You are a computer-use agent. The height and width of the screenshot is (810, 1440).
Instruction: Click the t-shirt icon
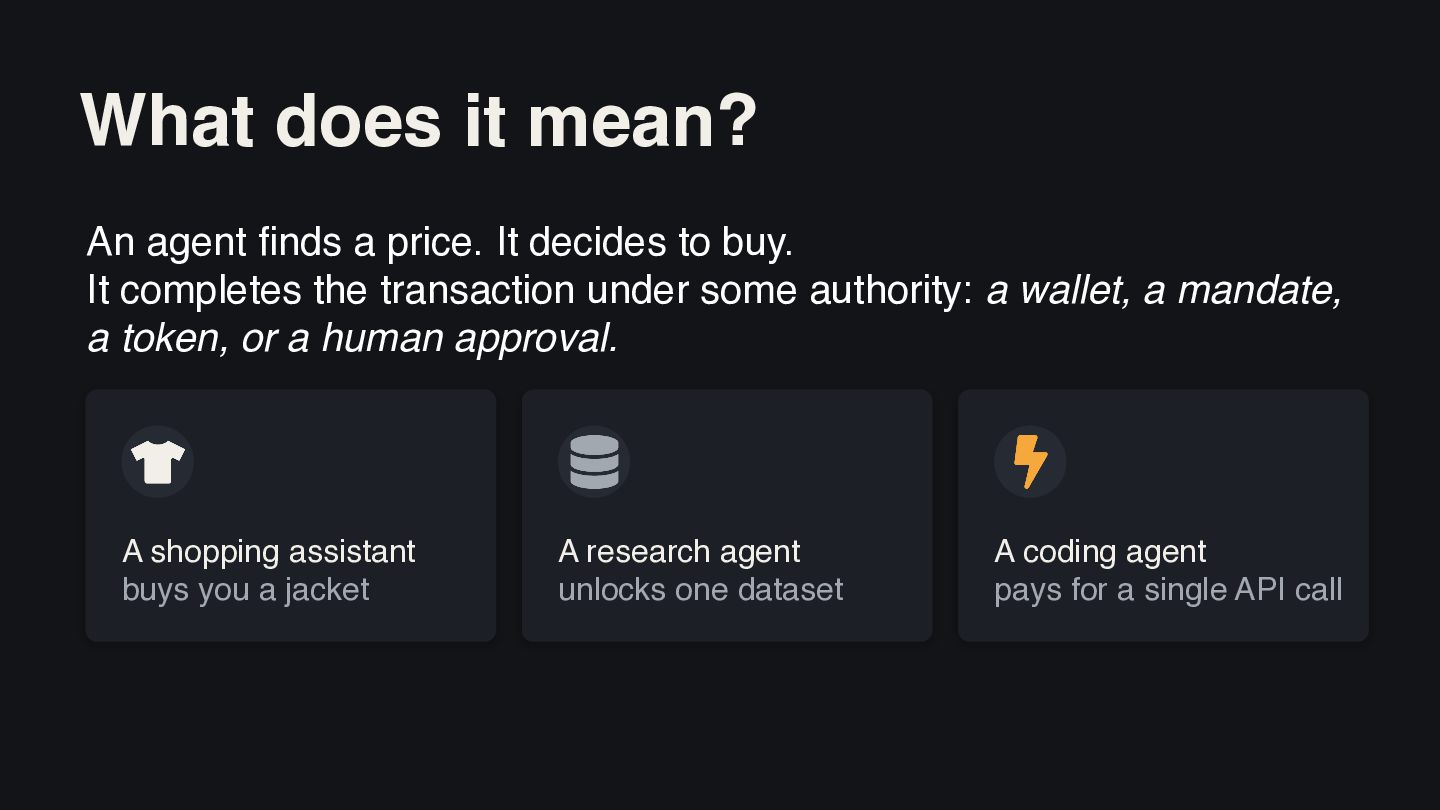[x=158, y=462]
